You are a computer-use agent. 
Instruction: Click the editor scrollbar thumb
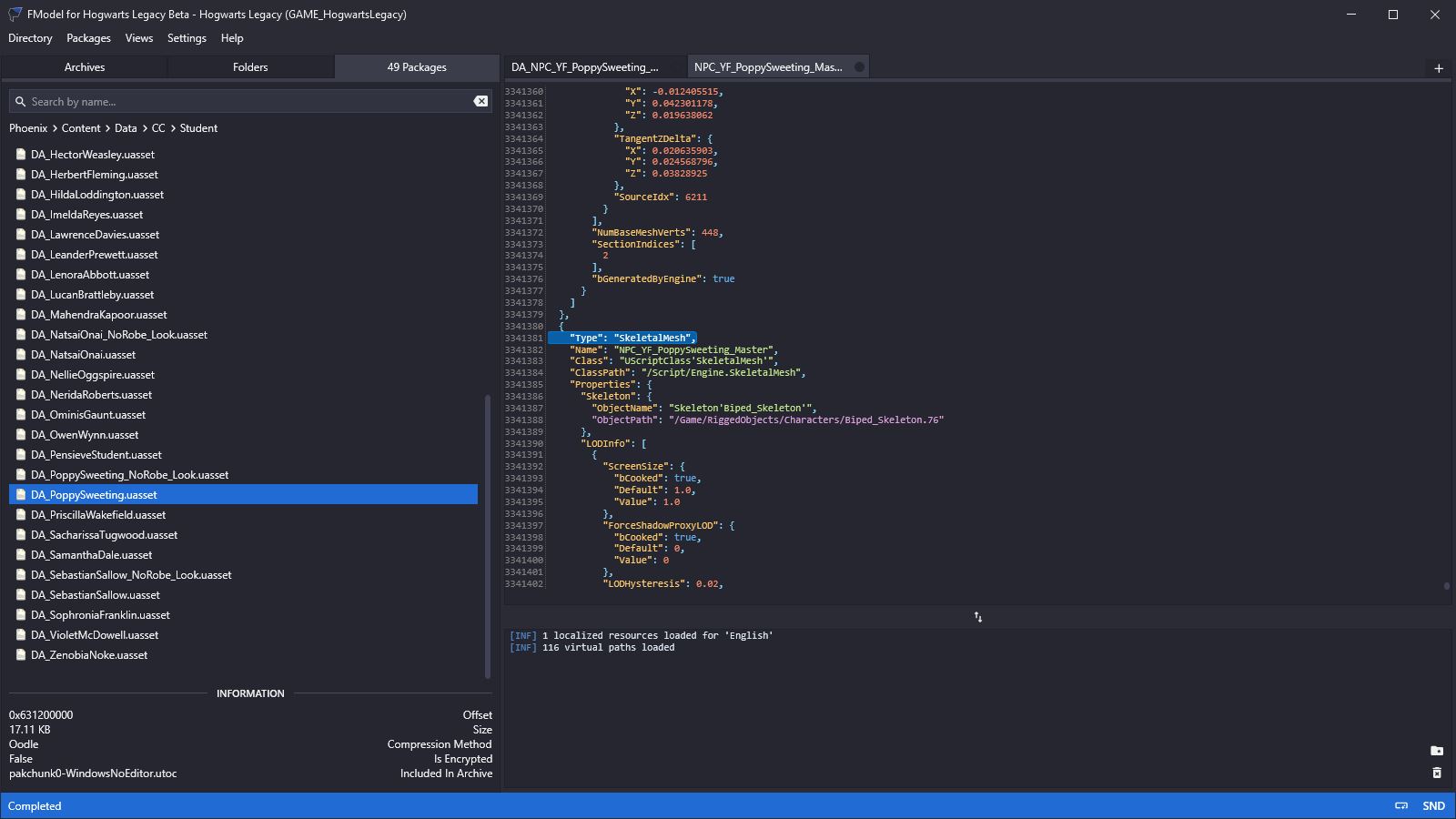coord(1447,586)
